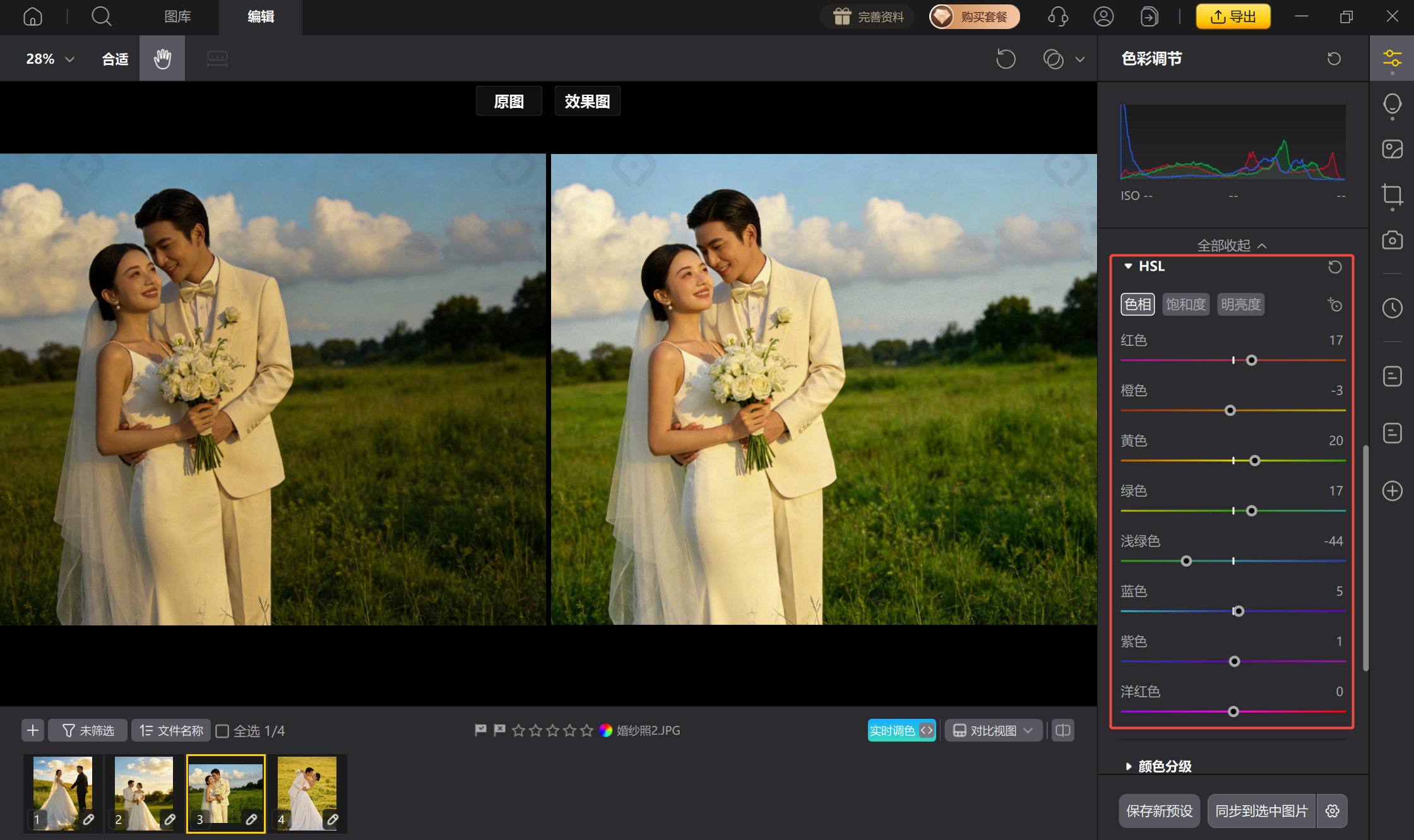
Task: Click the home icon
Action: [33, 16]
